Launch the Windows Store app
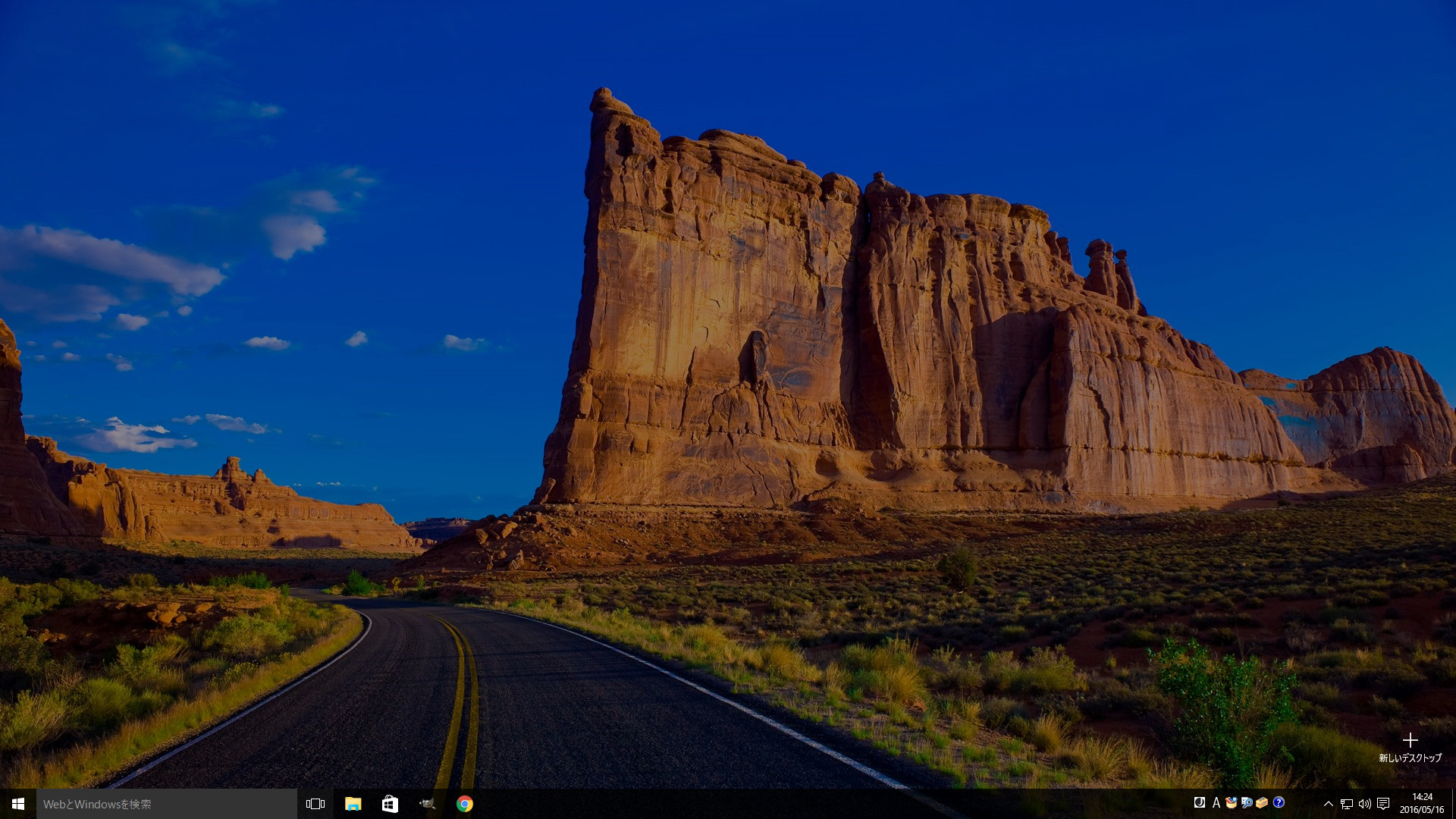Viewport: 1456px width, 819px height. click(390, 804)
